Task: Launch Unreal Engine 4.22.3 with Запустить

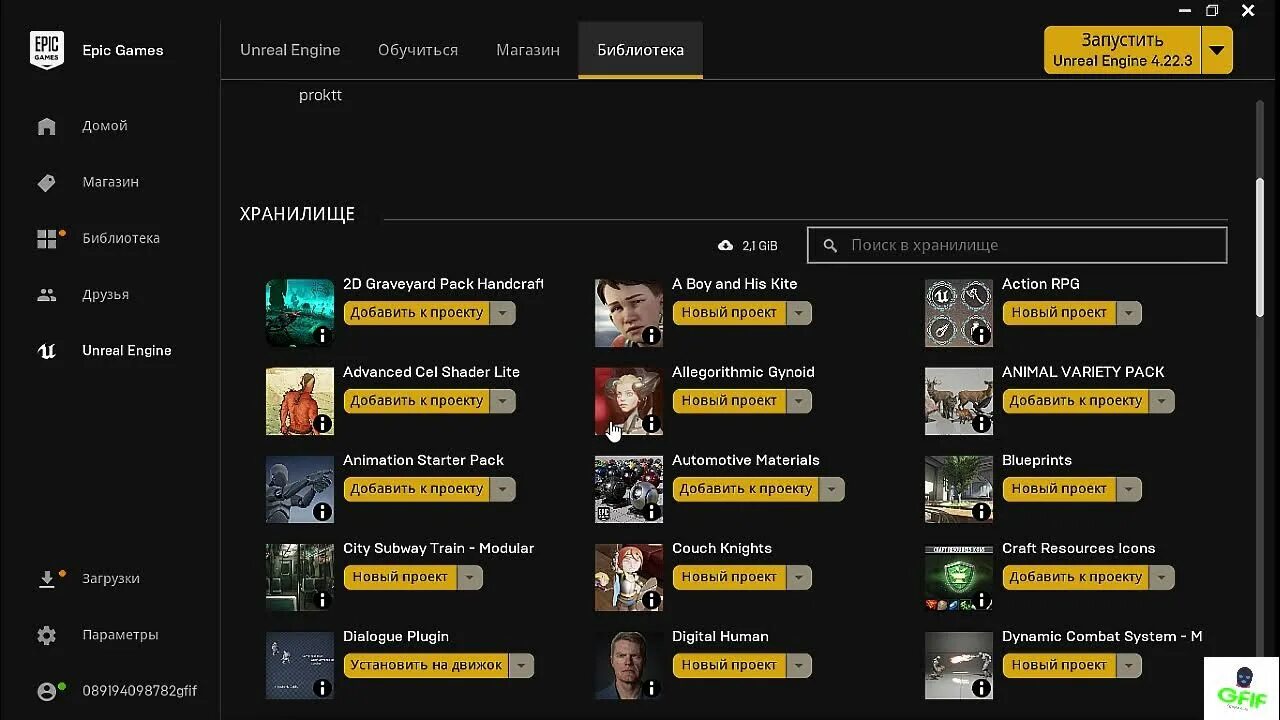Action: pyautogui.click(x=1123, y=50)
